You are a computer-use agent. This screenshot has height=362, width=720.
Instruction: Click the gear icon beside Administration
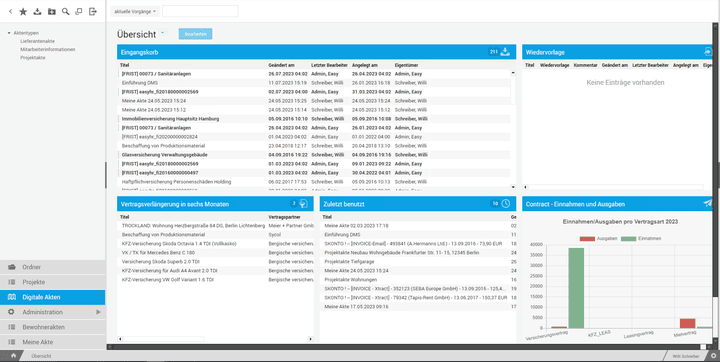pyautogui.click(x=12, y=312)
